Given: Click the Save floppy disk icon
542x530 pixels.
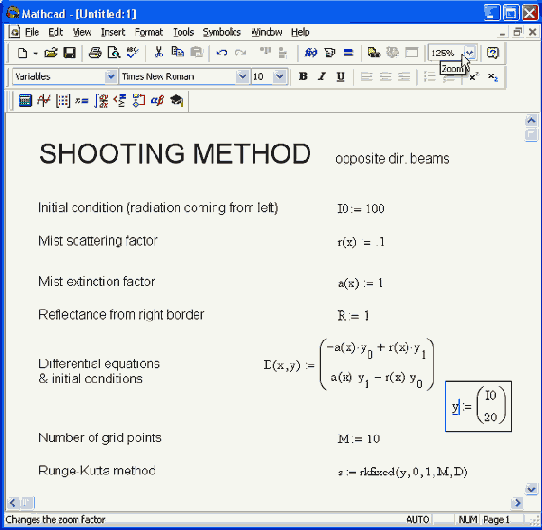Looking at the screenshot, I should tap(69, 53).
